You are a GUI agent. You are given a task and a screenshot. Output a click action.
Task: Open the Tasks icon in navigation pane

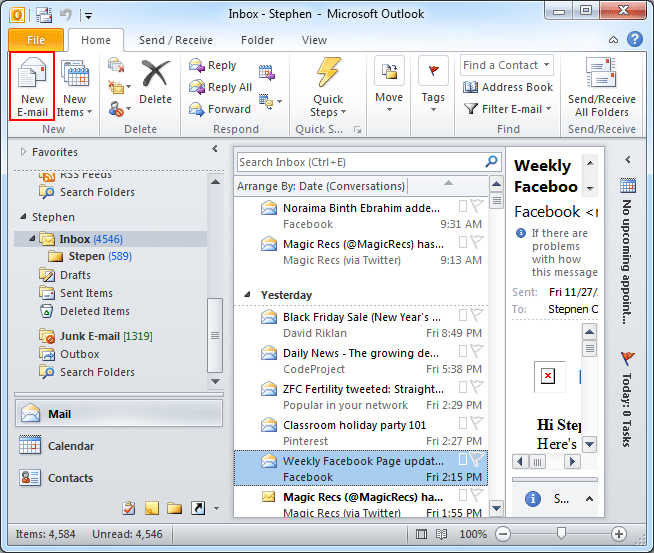point(128,508)
